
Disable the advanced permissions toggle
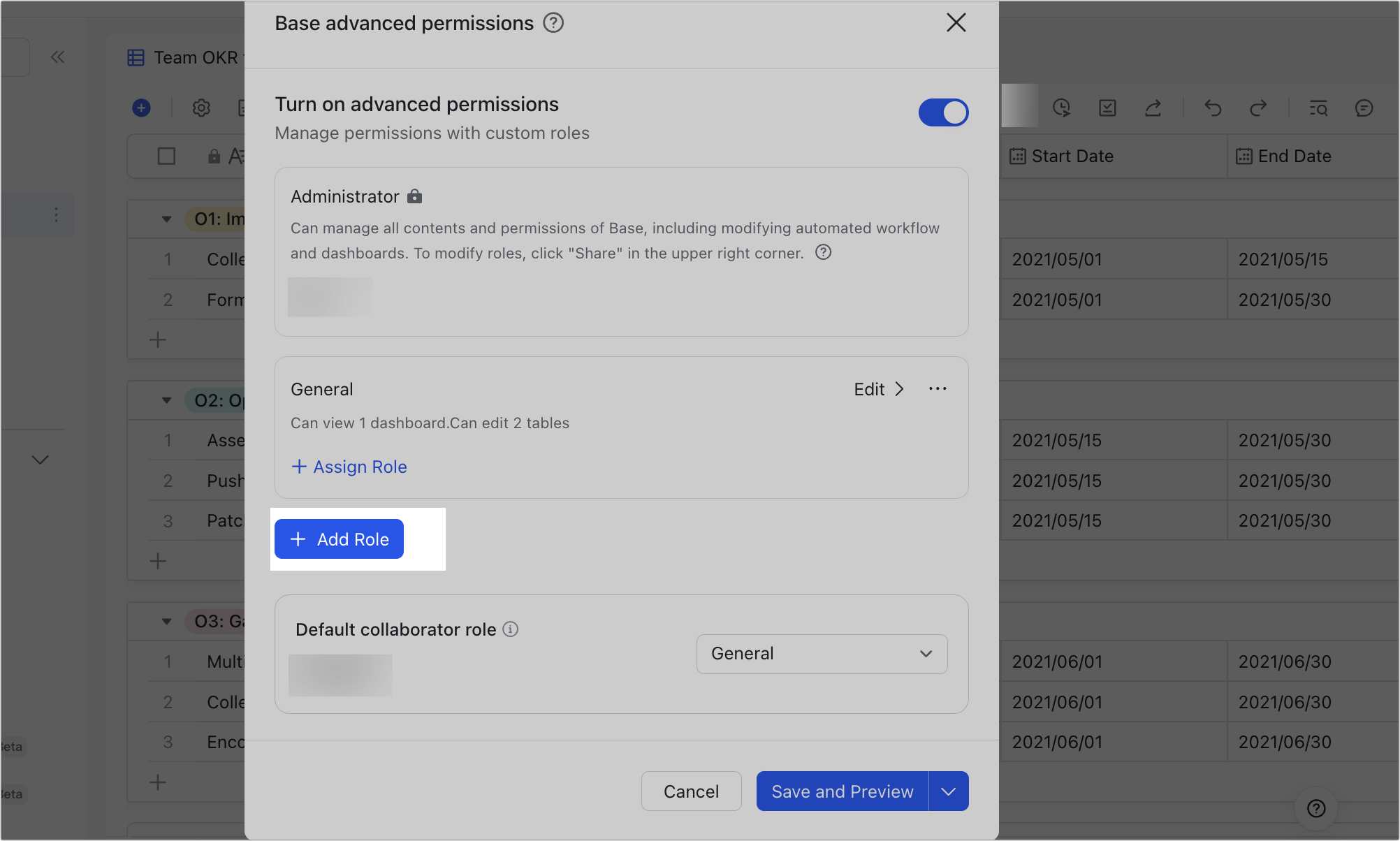943,112
